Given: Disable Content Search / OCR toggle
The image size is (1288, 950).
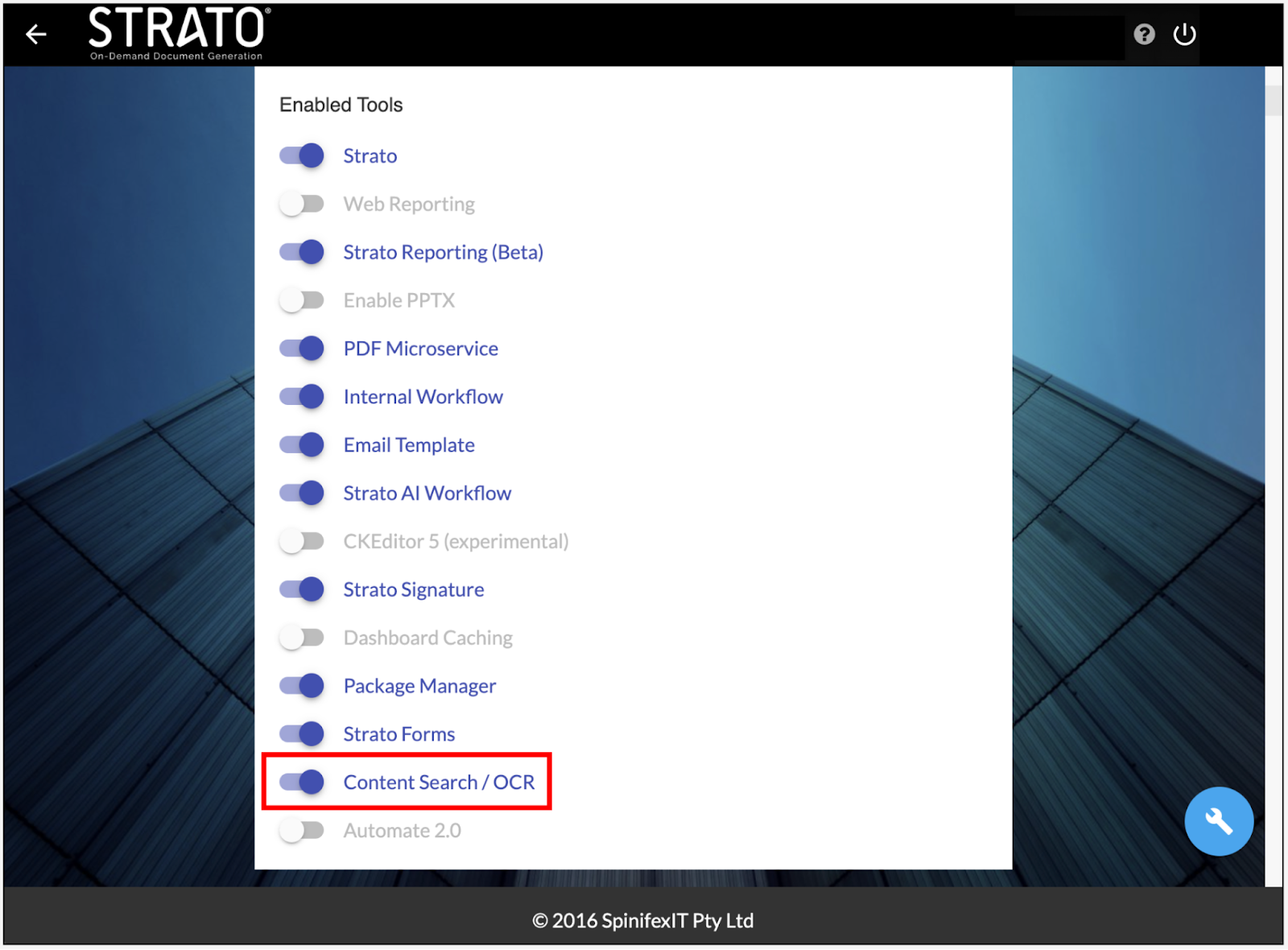Looking at the screenshot, I should pos(302,782).
